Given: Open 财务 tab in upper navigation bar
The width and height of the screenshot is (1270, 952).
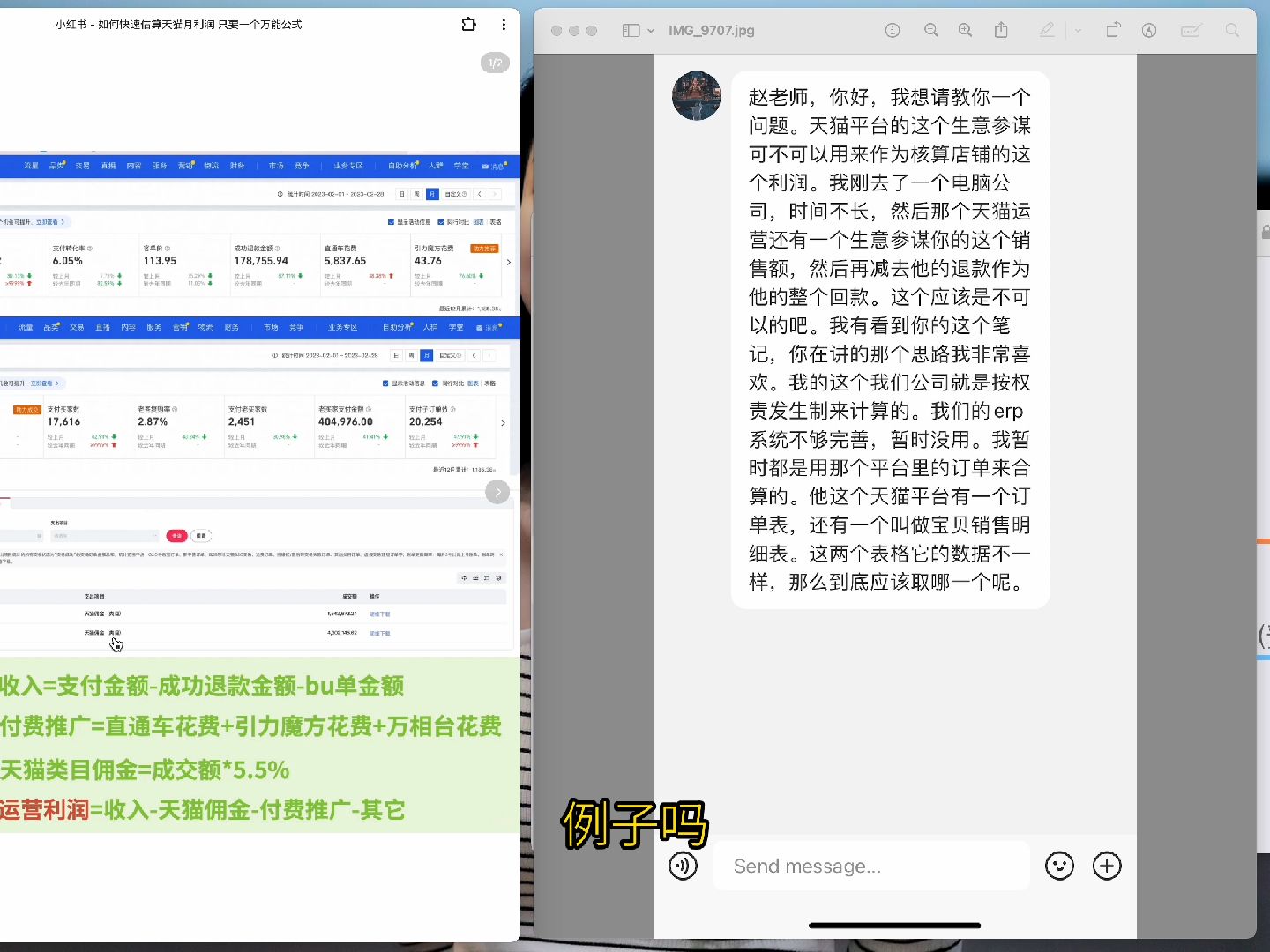Looking at the screenshot, I should tap(237, 166).
